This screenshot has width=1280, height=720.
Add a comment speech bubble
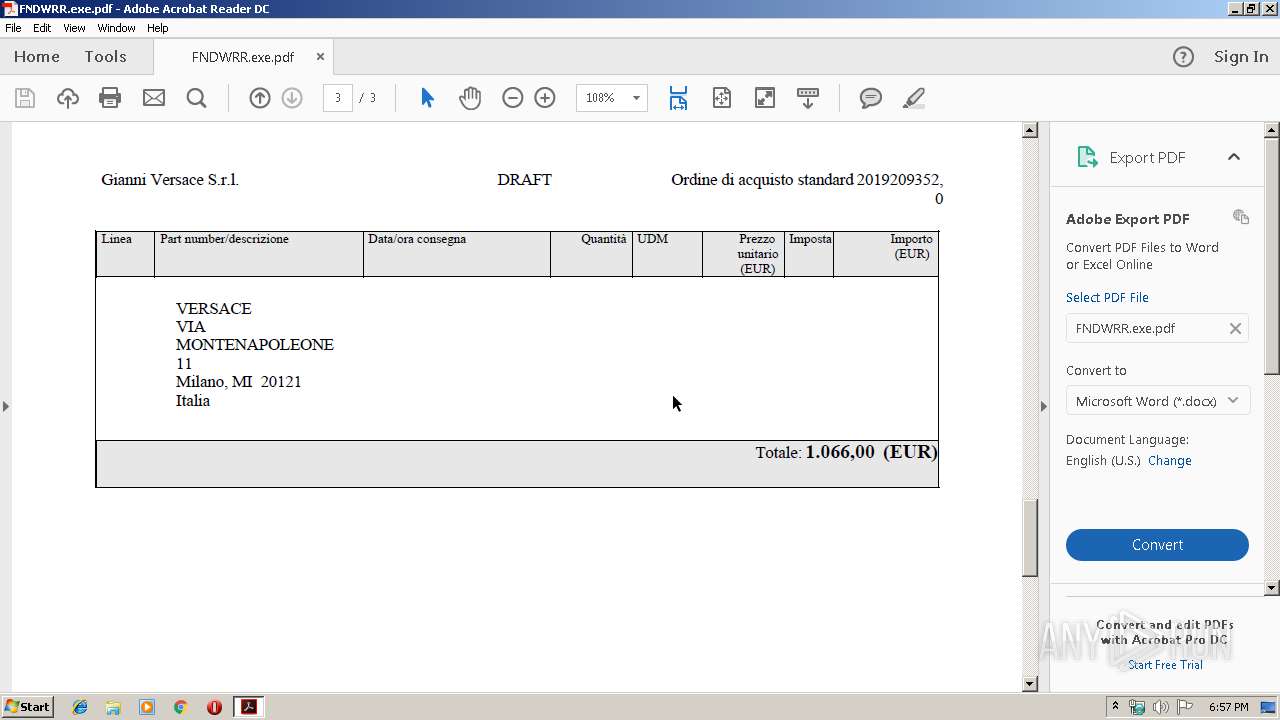871,98
